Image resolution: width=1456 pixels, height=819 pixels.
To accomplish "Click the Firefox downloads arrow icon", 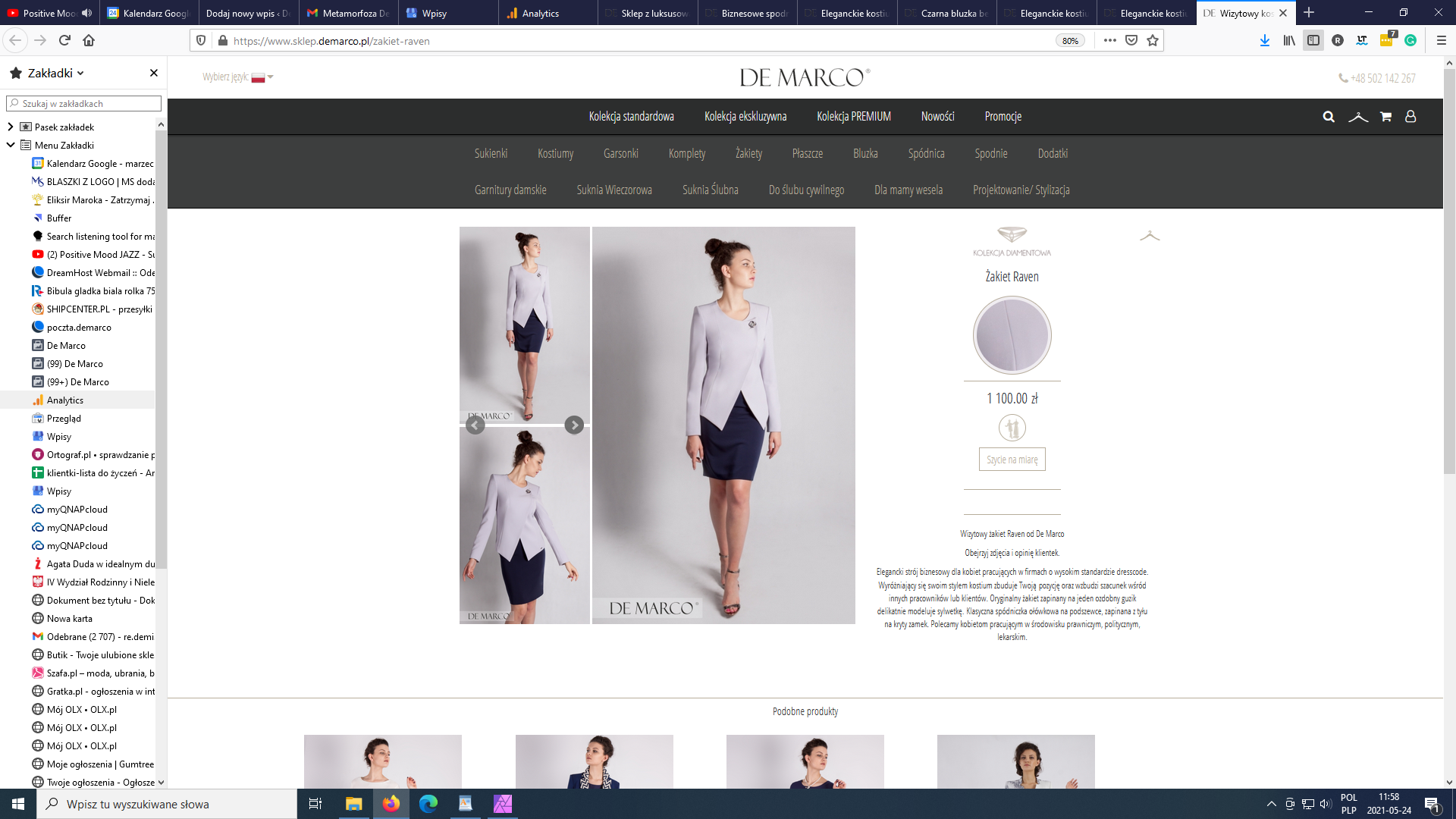I will coord(1265,41).
